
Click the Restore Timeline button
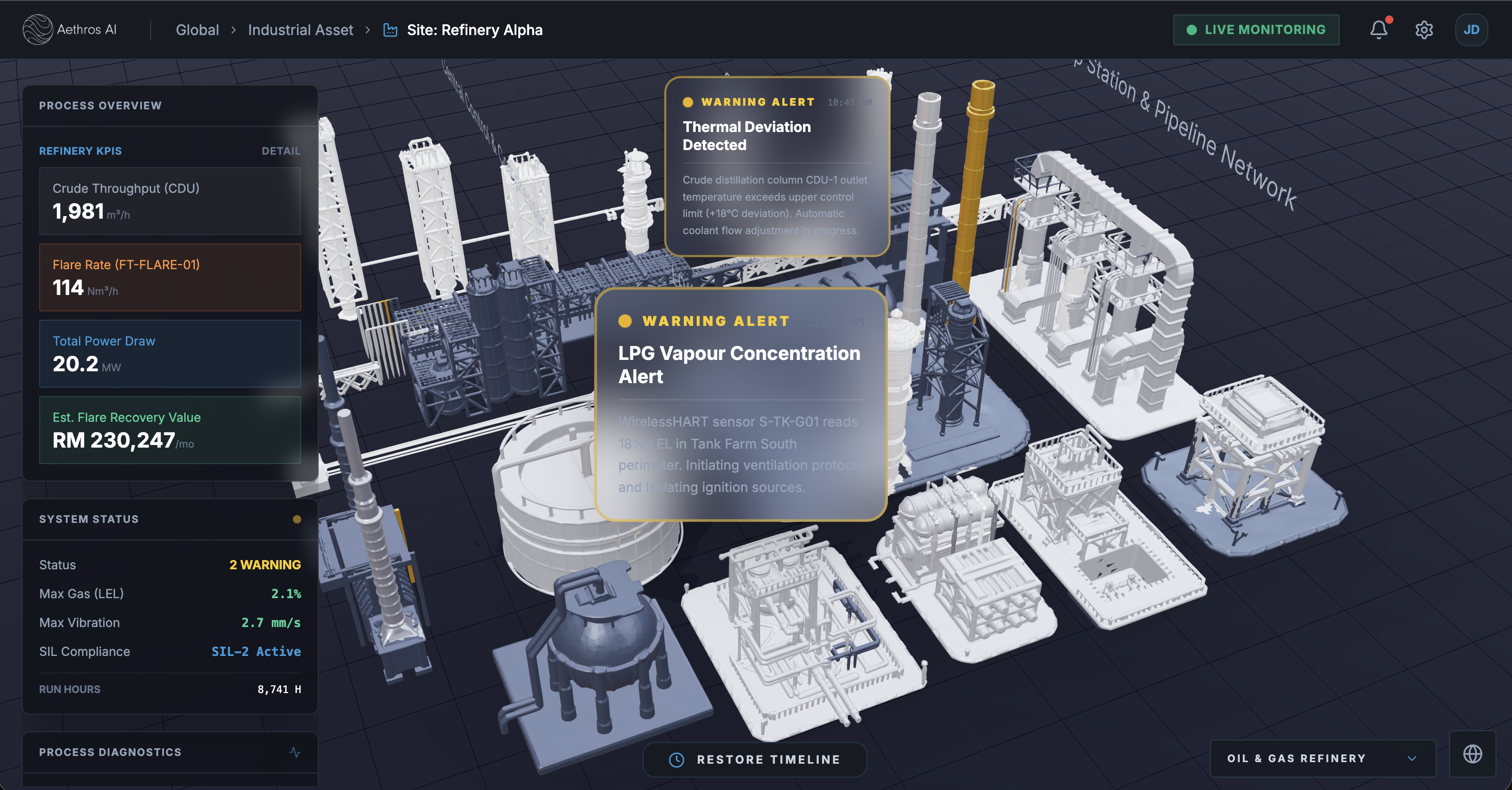pyautogui.click(x=755, y=759)
